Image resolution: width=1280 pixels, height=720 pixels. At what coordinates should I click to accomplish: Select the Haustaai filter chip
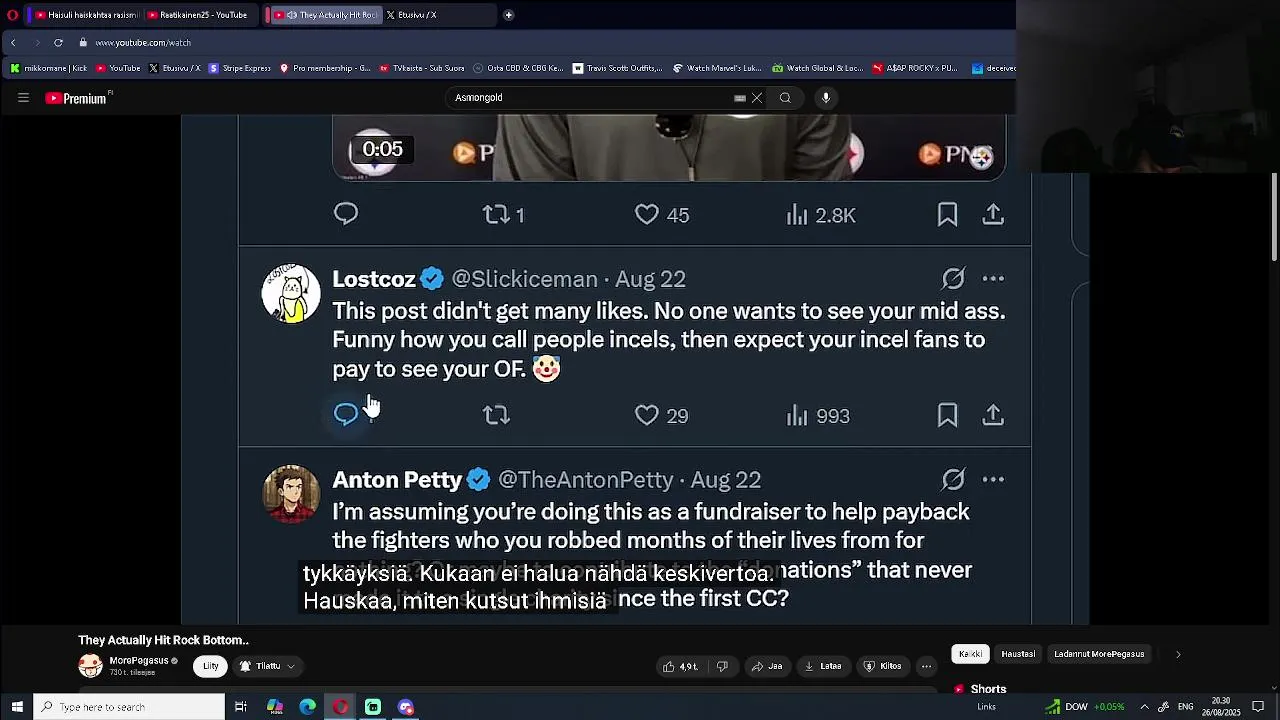1018,654
